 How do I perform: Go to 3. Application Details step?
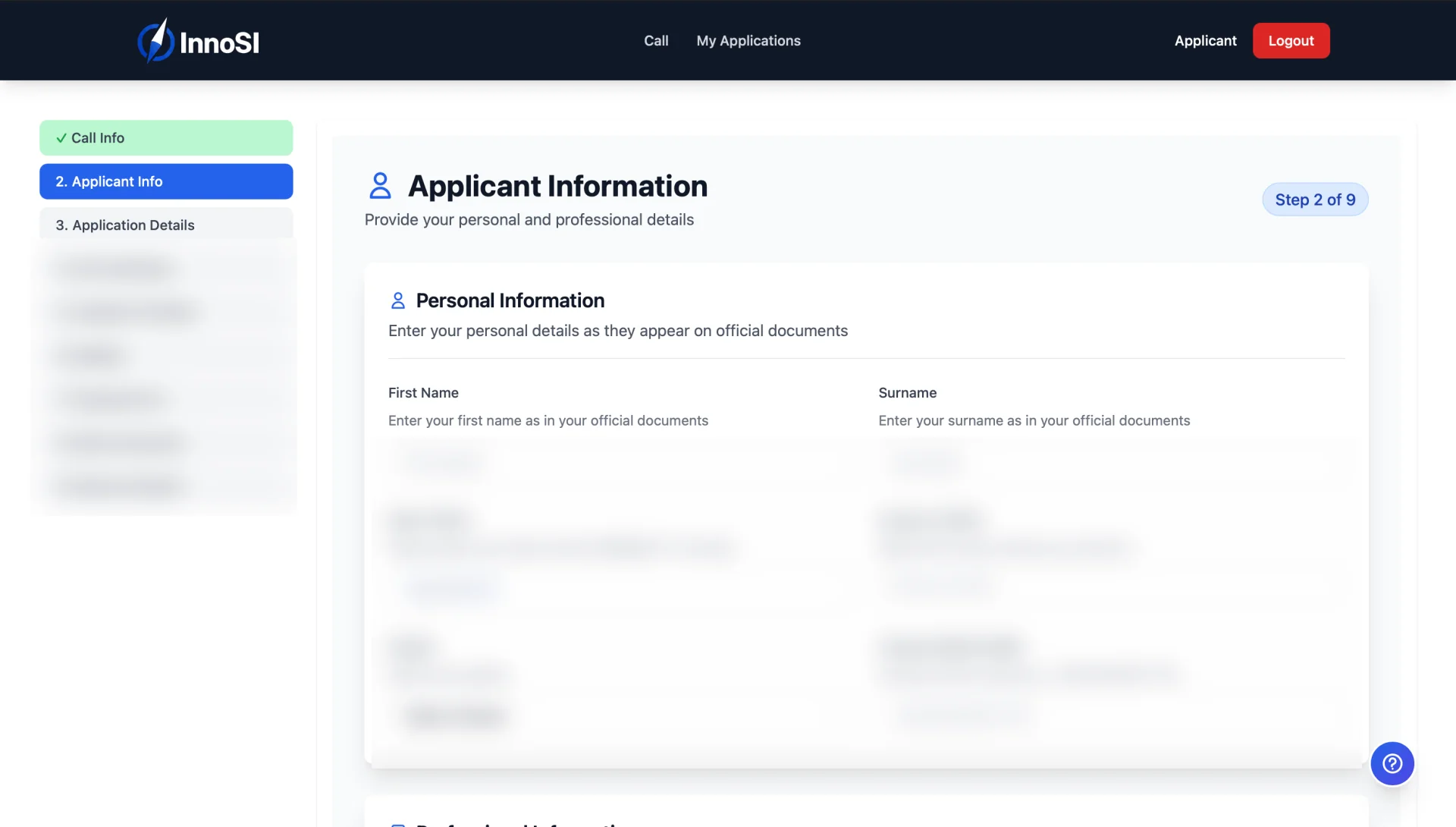point(166,225)
